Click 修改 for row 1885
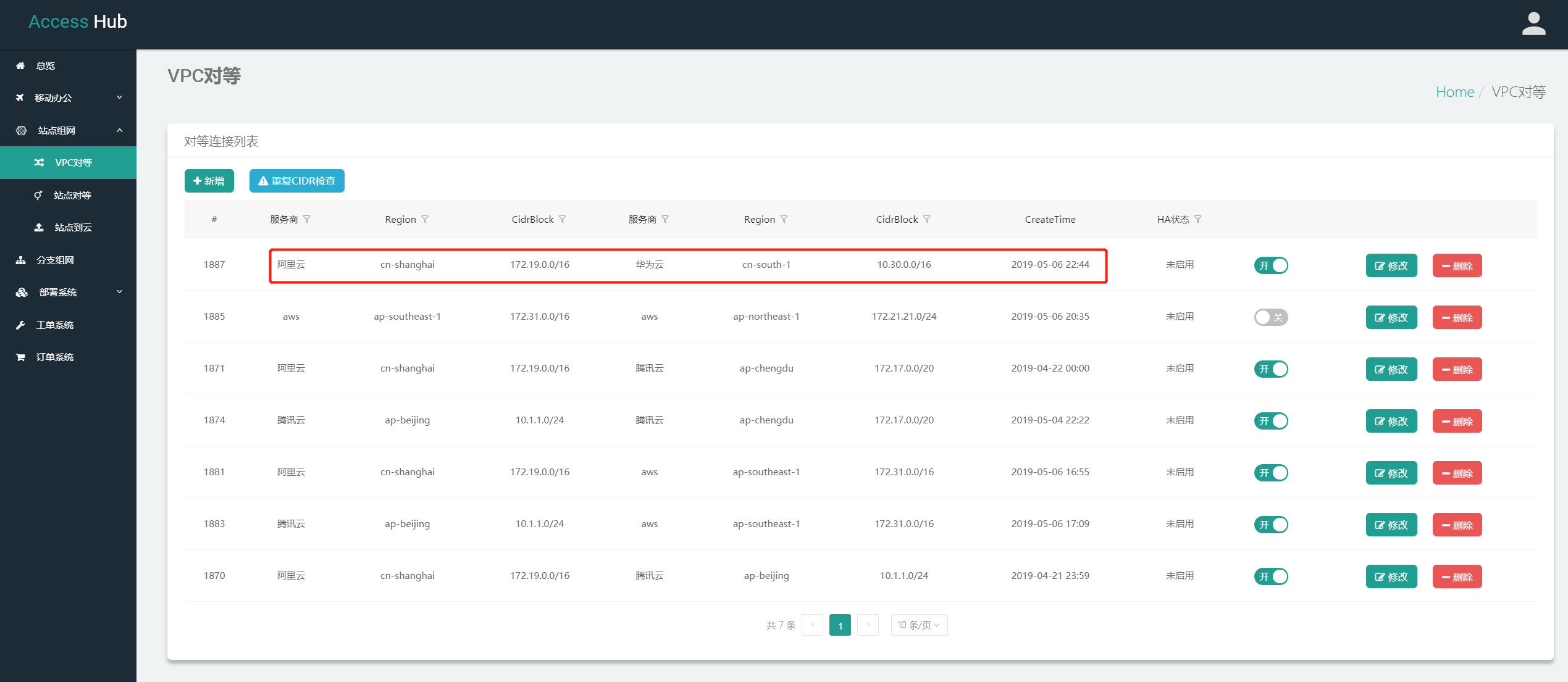Screen dimensions: 1568x682 tap(1391, 317)
